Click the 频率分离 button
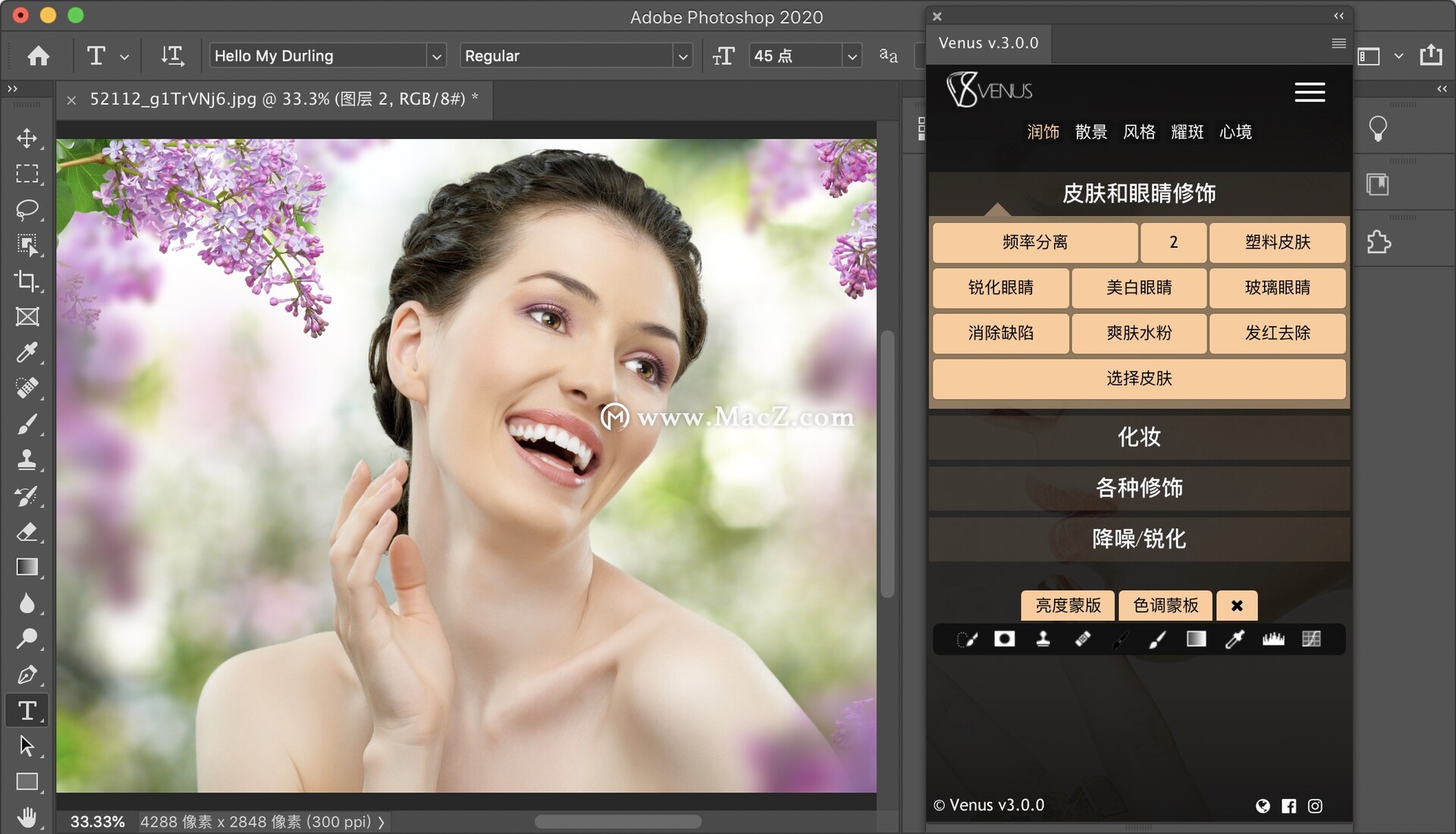This screenshot has height=834, width=1456. point(1034,243)
